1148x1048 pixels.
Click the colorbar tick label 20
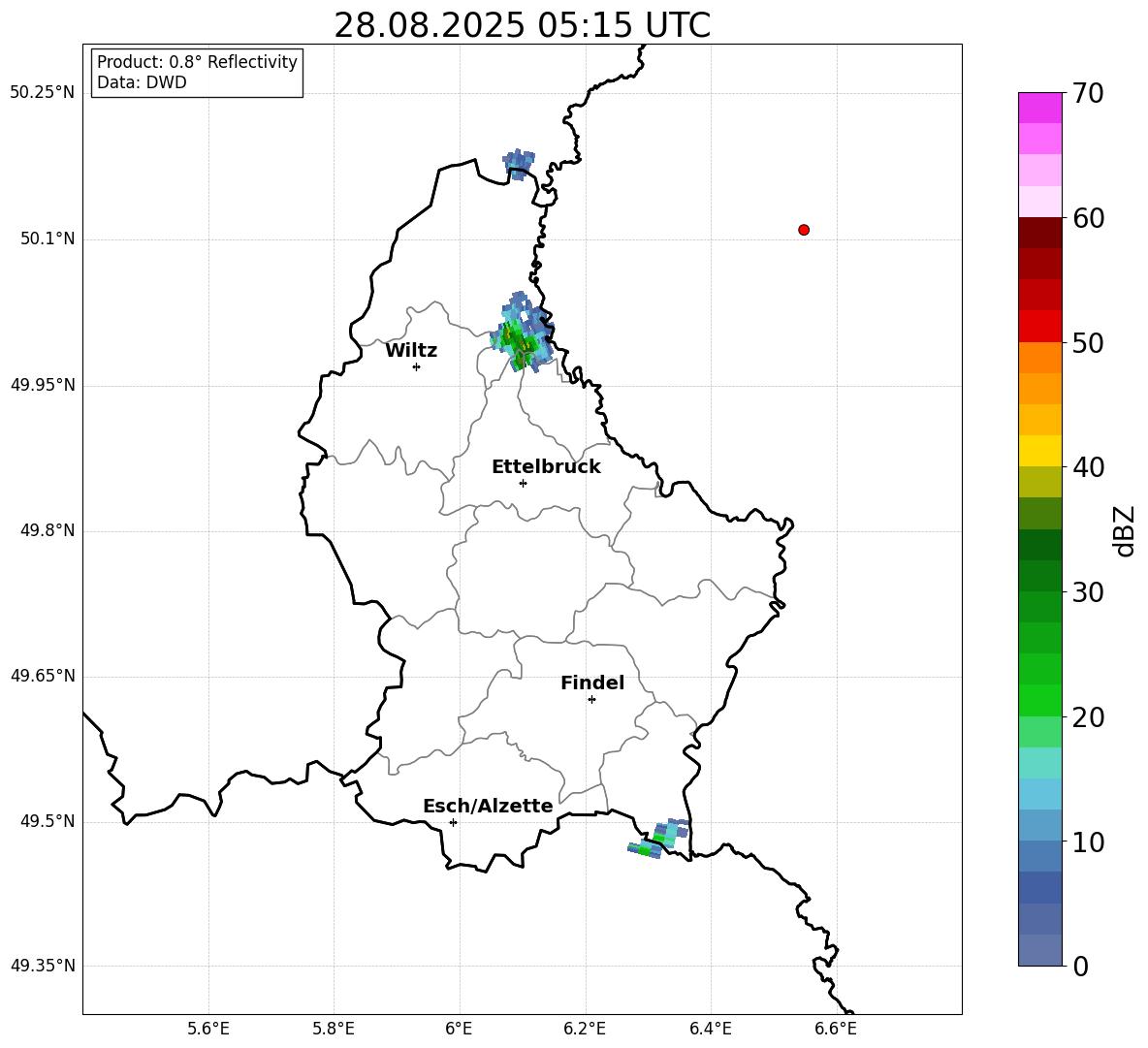(1087, 717)
